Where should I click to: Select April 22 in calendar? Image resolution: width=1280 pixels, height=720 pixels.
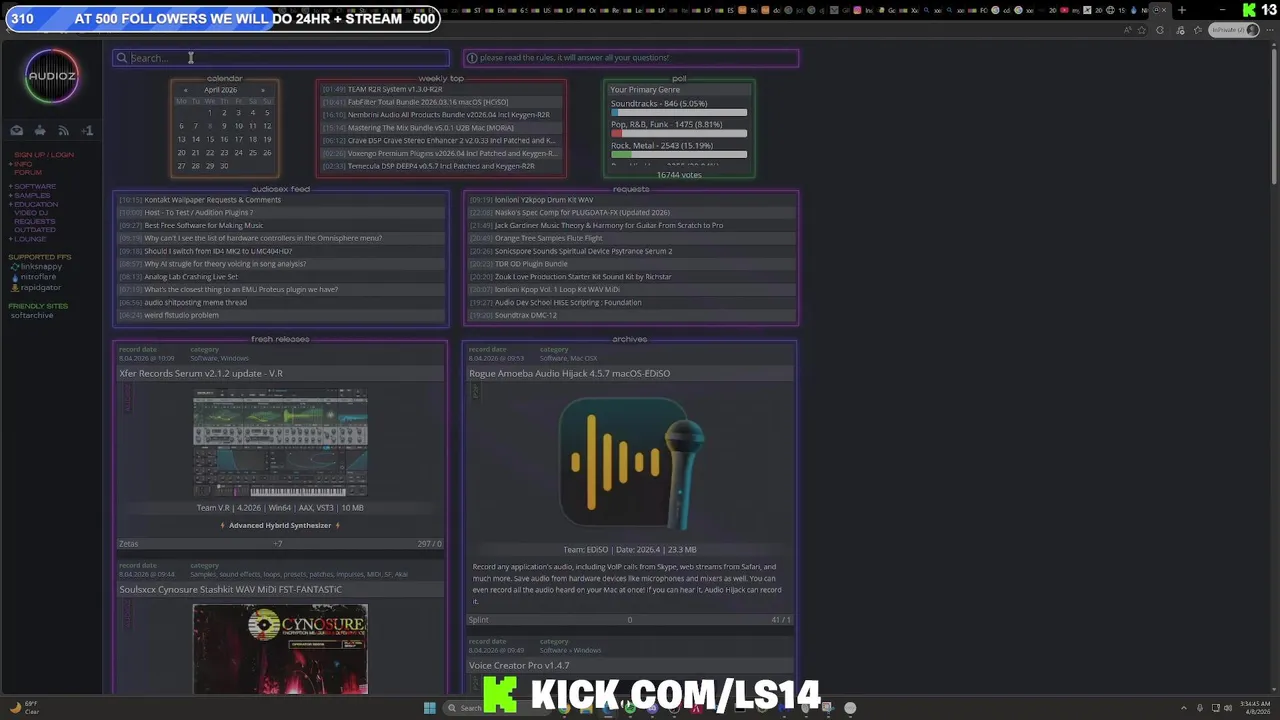[x=210, y=153]
